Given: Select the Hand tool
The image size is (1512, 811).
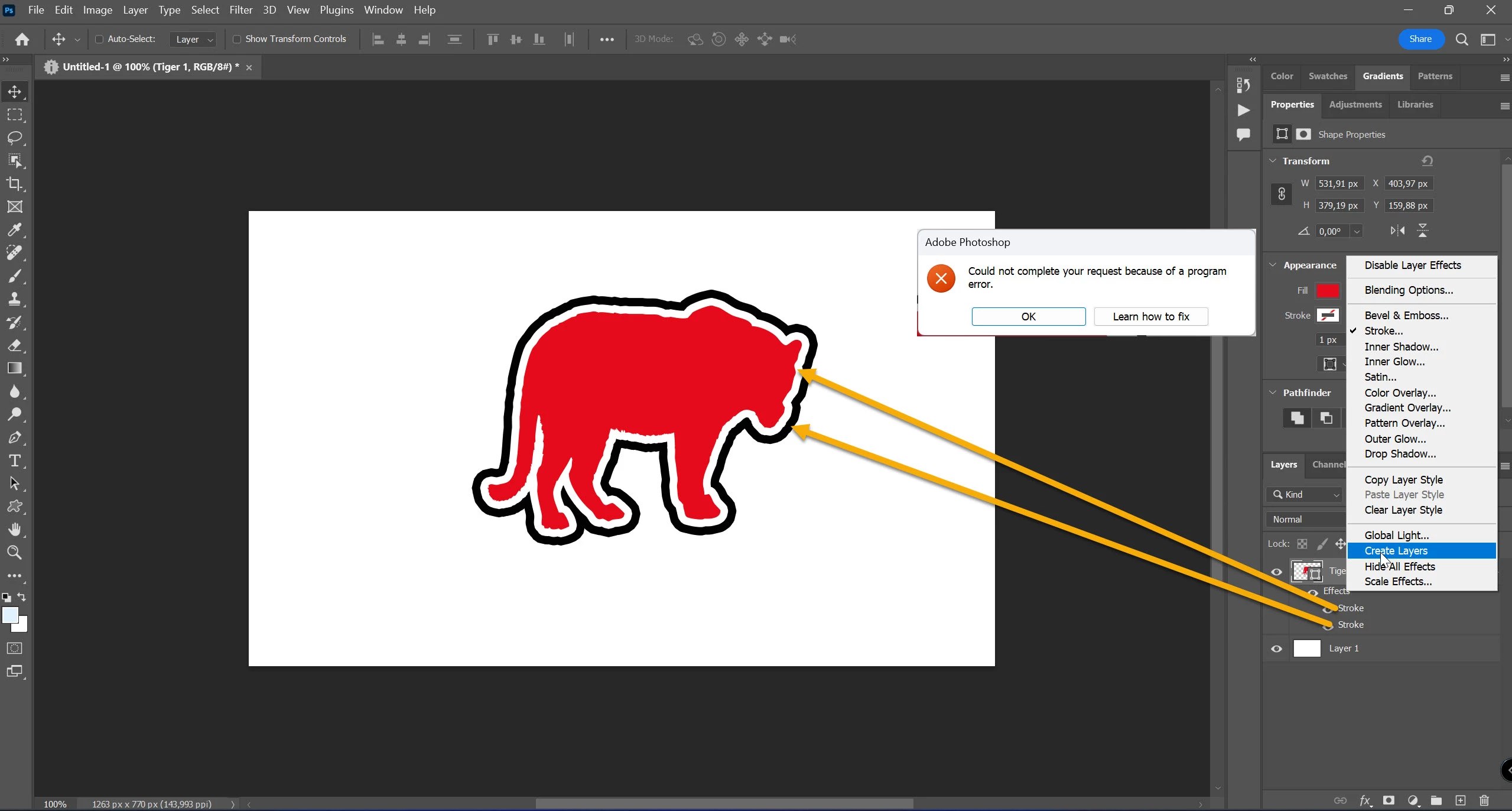Looking at the screenshot, I should pyautogui.click(x=15, y=530).
